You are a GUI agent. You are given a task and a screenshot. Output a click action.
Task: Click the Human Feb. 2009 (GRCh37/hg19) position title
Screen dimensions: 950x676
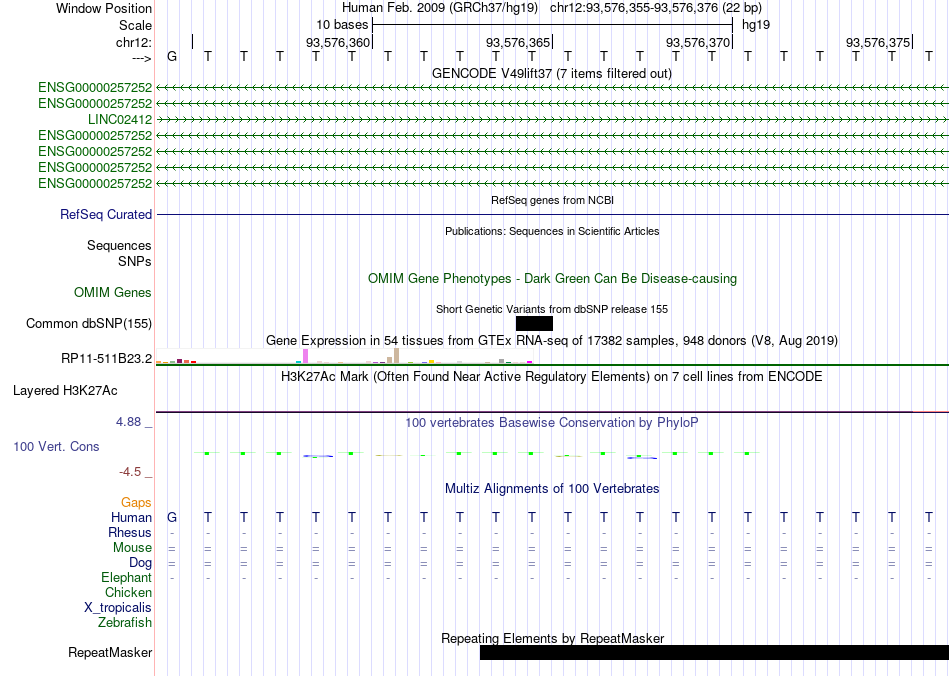(x=440, y=8)
